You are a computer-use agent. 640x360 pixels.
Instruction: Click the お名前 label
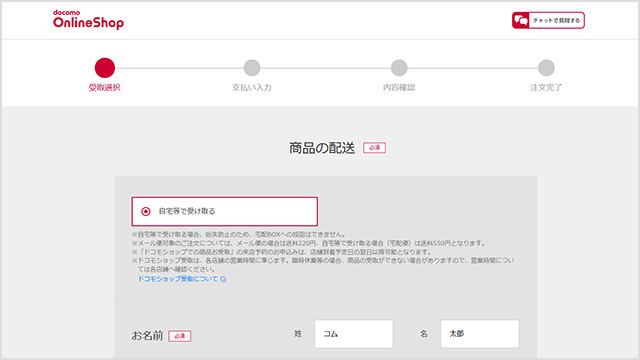(x=147, y=336)
